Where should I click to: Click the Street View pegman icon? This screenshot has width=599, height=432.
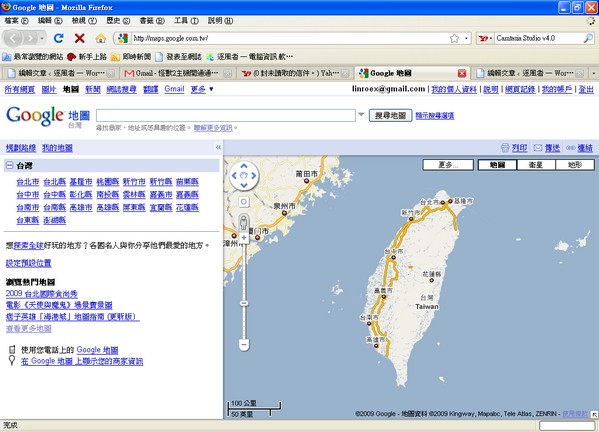(244, 222)
